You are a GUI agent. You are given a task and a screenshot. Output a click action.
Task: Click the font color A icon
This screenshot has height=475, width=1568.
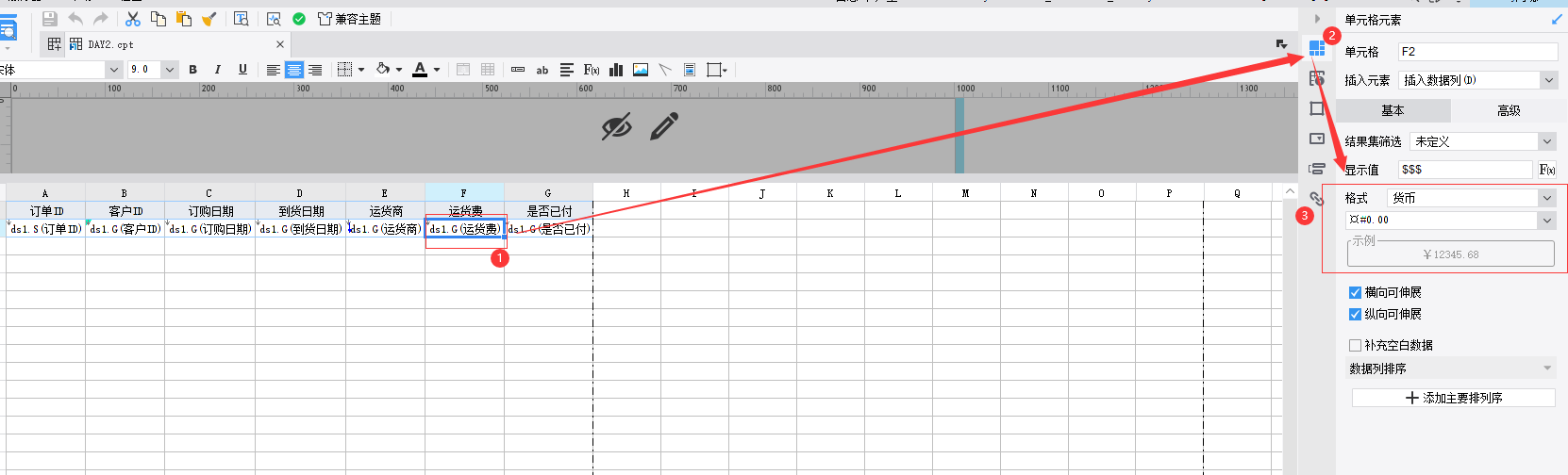(420, 70)
